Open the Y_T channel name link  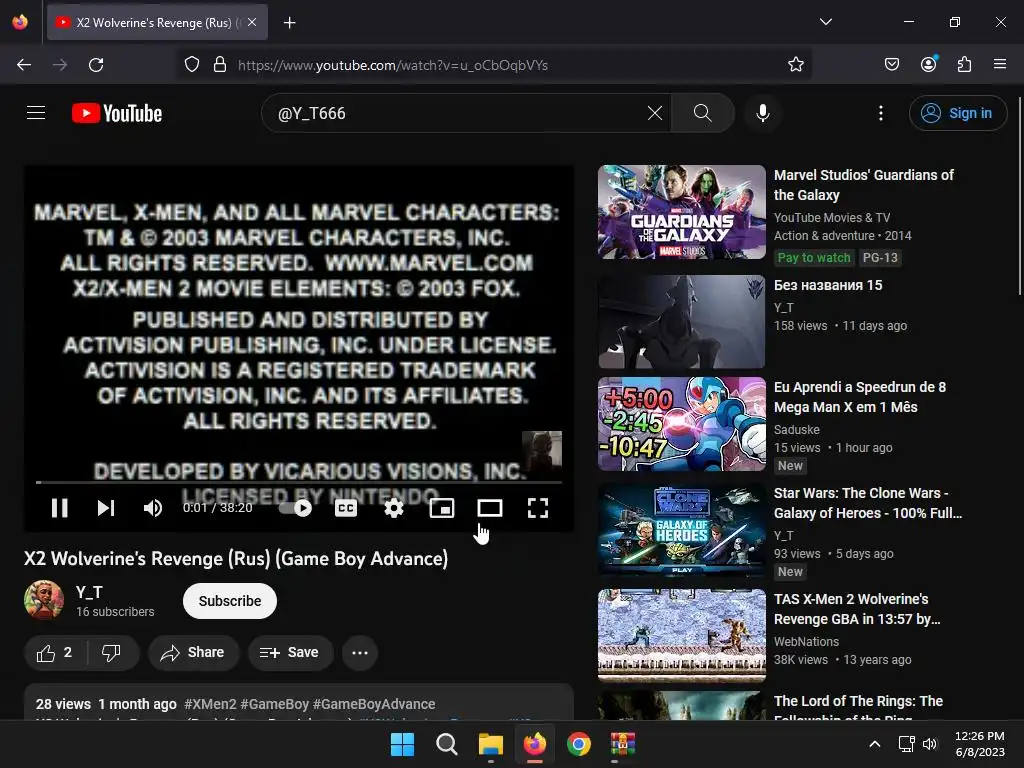(89, 592)
